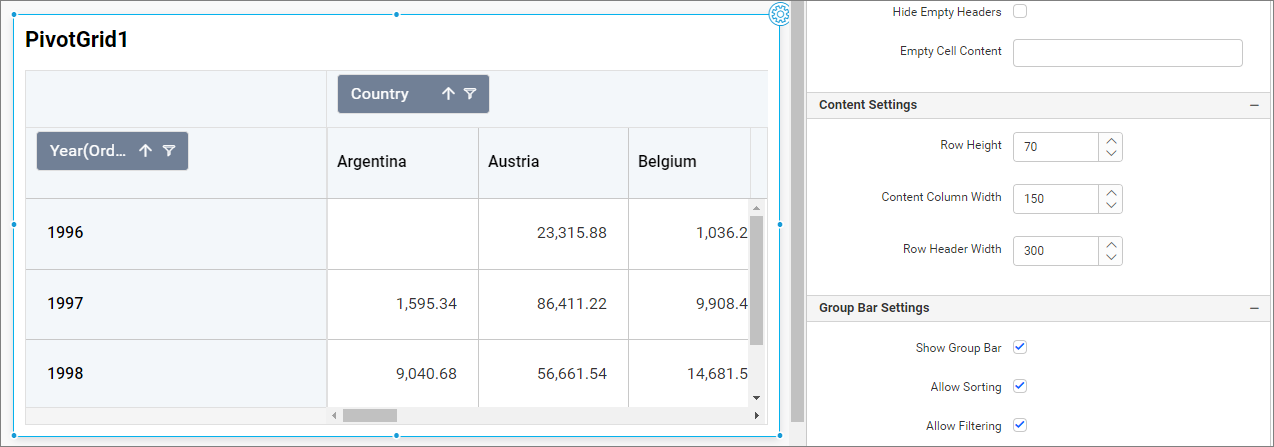
Task: Click the Empty Cell Content input field
Action: (1127, 53)
